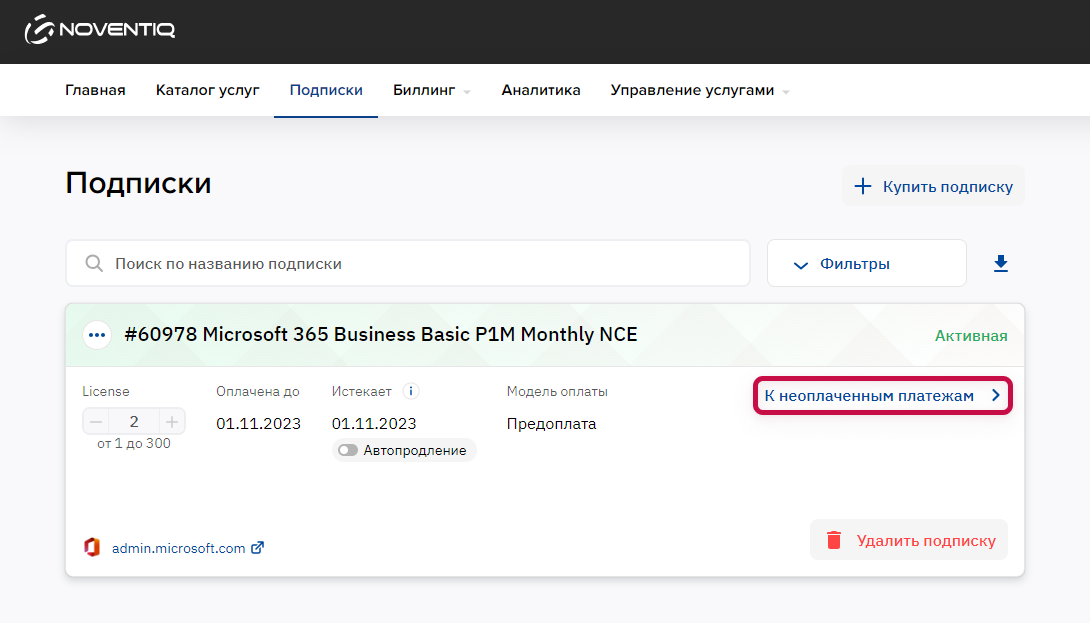
Task: Click the subscription search input field
Action: click(x=408, y=264)
